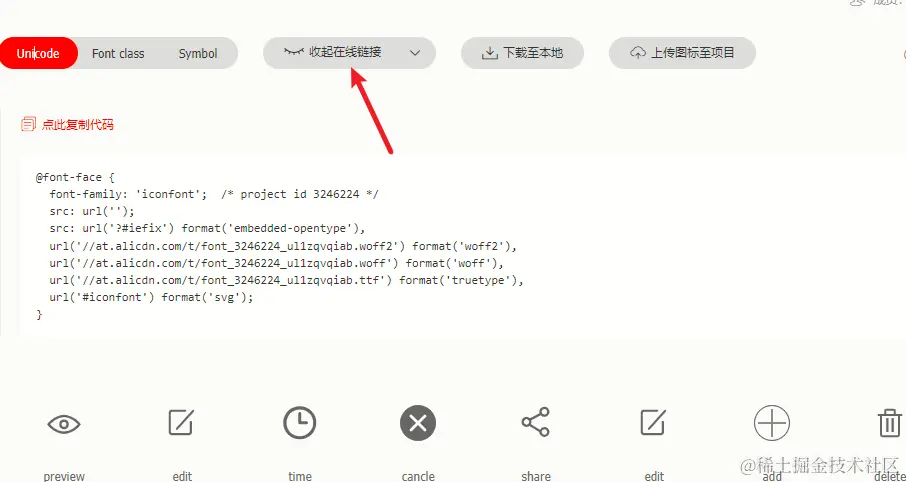Click the pencil icon above first 'edit' label
The width and height of the screenshot is (906, 482).
(x=181, y=422)
